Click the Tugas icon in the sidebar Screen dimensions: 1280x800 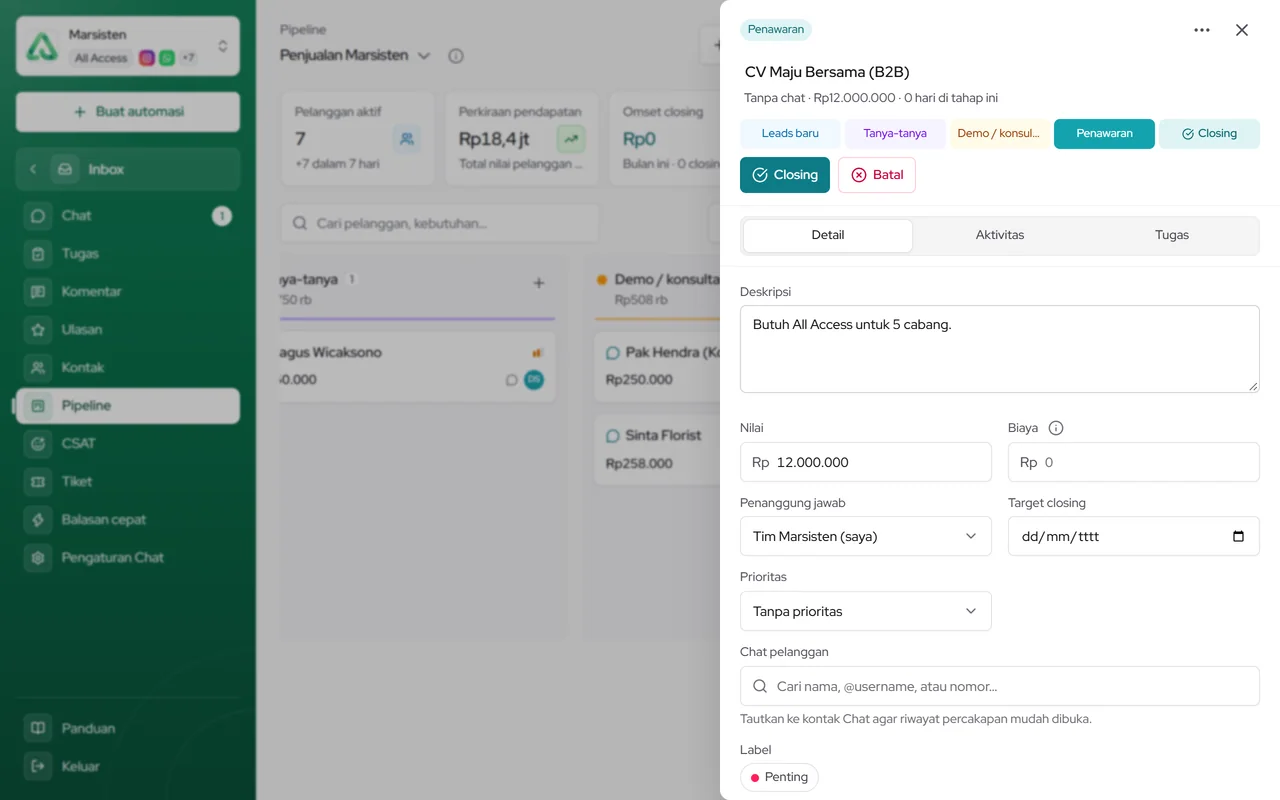coord(38,254)
